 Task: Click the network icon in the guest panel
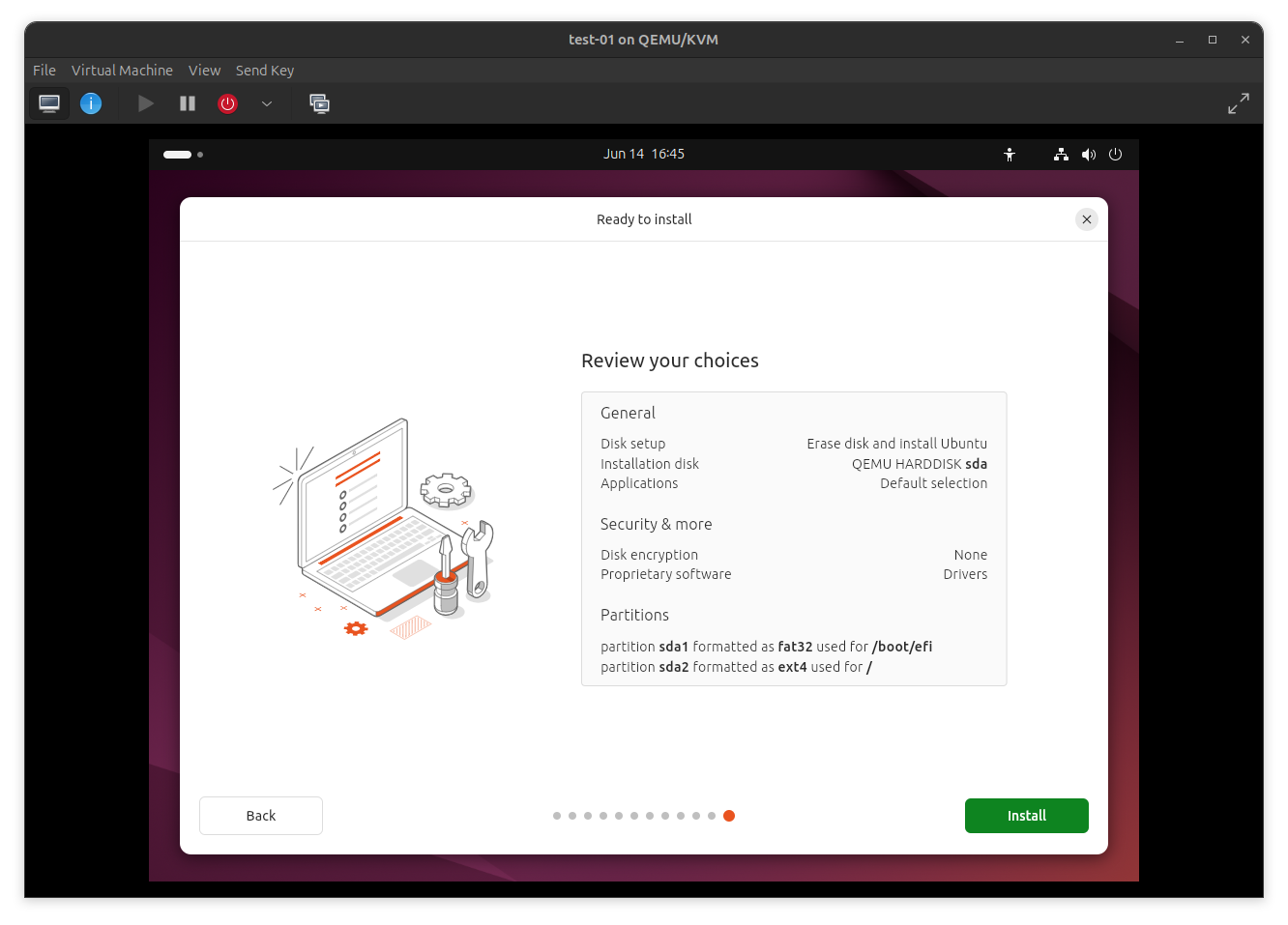pos(1060,154)
